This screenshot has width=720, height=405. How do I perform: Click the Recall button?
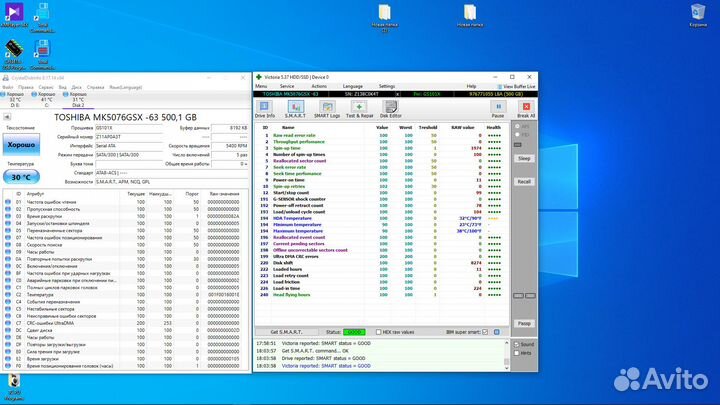point(524,182)
